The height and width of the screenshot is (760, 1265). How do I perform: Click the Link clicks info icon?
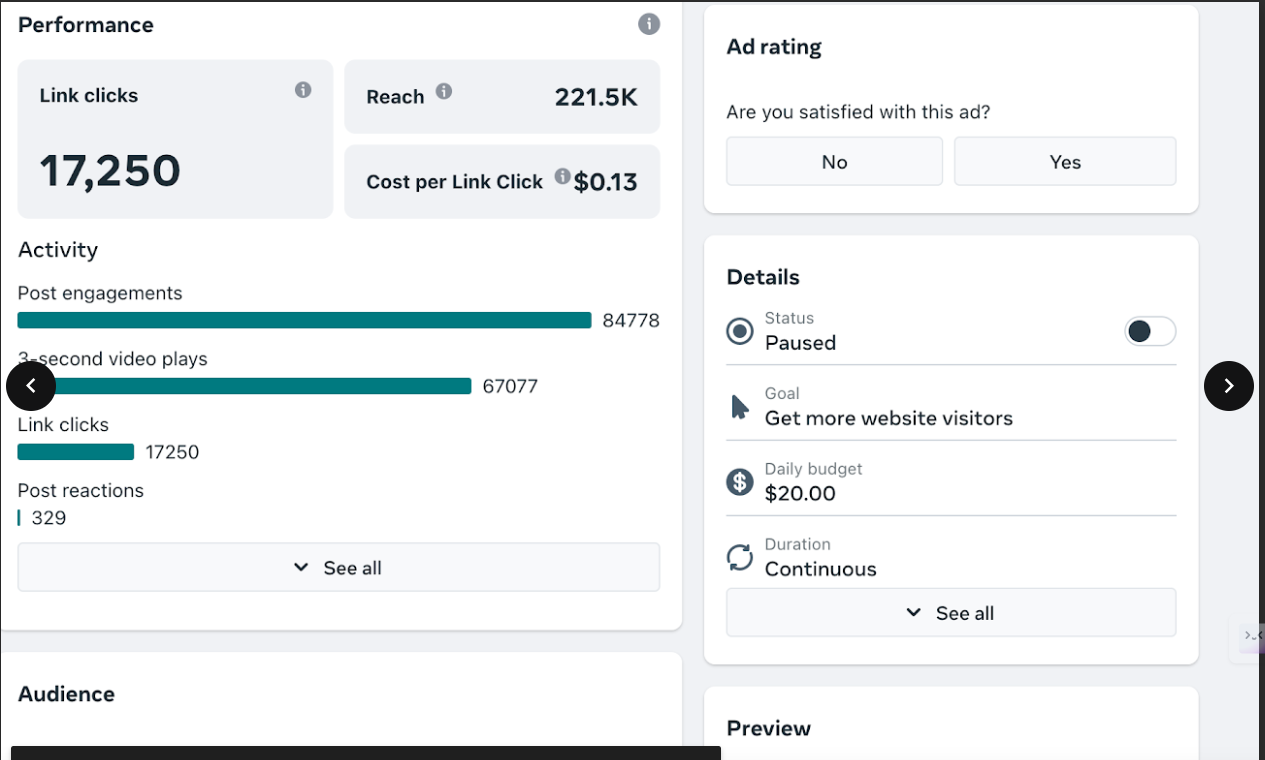pos(303,90)
